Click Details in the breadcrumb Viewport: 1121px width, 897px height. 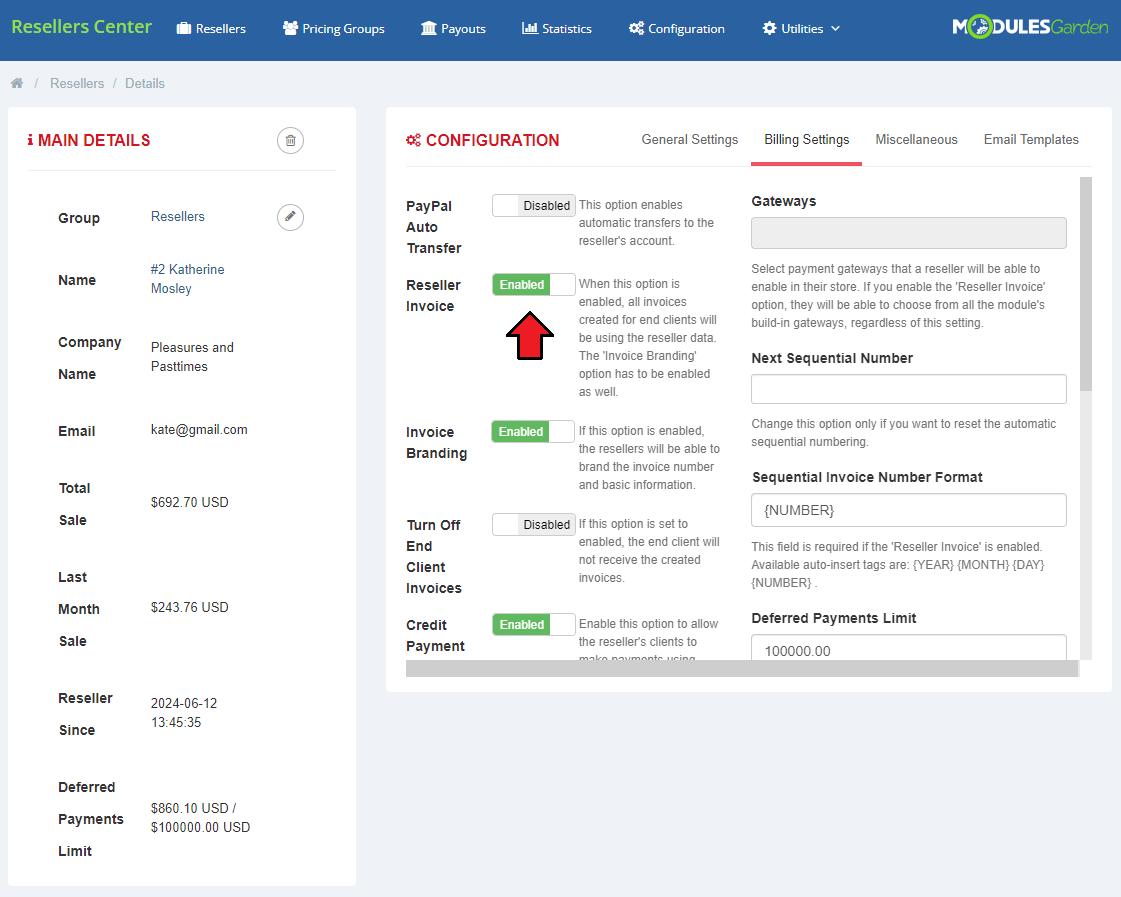145,84
